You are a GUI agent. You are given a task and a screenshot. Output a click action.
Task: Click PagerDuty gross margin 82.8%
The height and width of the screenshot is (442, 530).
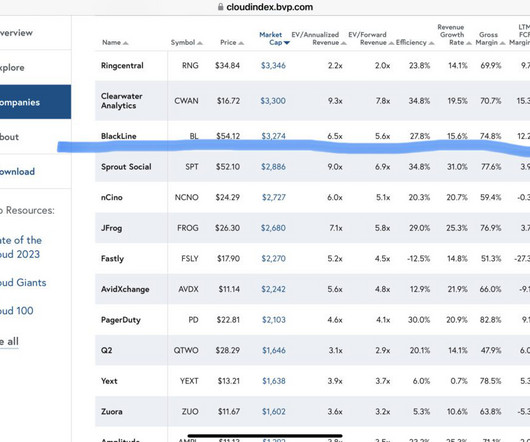[490, 320]
